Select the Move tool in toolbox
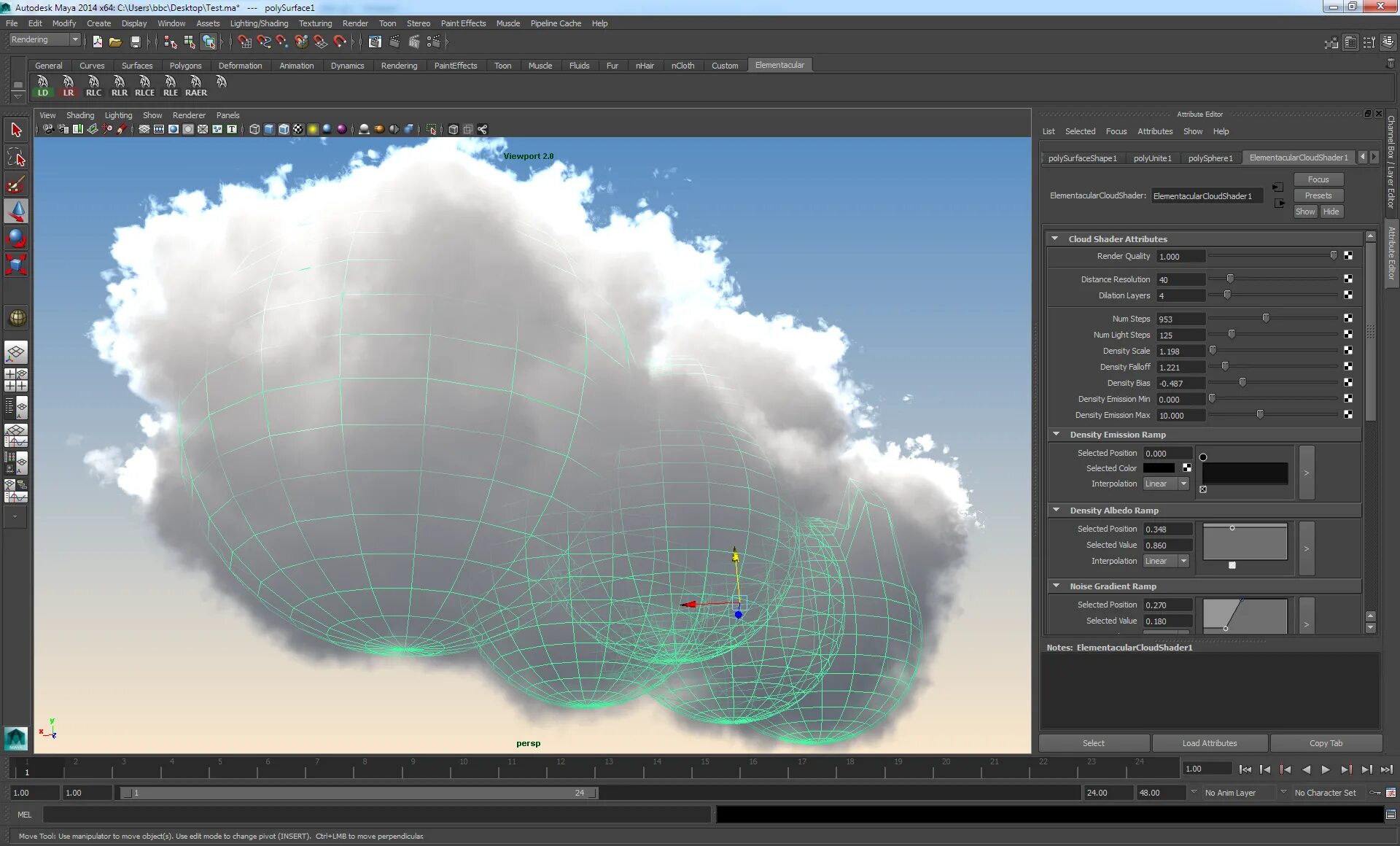Screen dimensions: 1400x846 pyautogui.click(x=16, y=211)
